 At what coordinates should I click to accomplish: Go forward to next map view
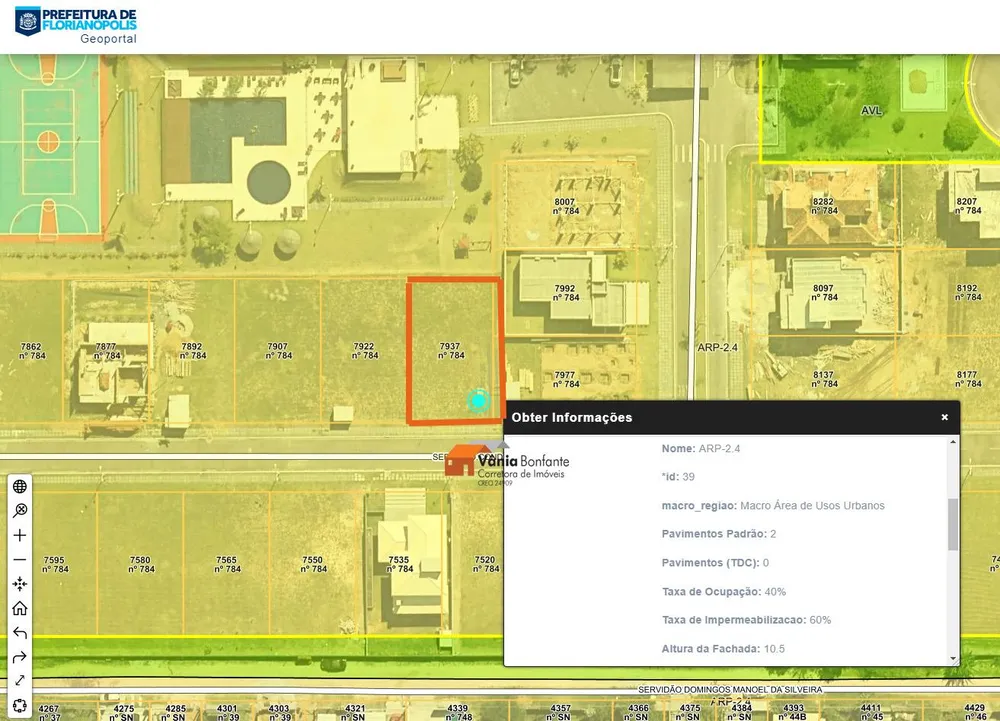click(20, 657)
